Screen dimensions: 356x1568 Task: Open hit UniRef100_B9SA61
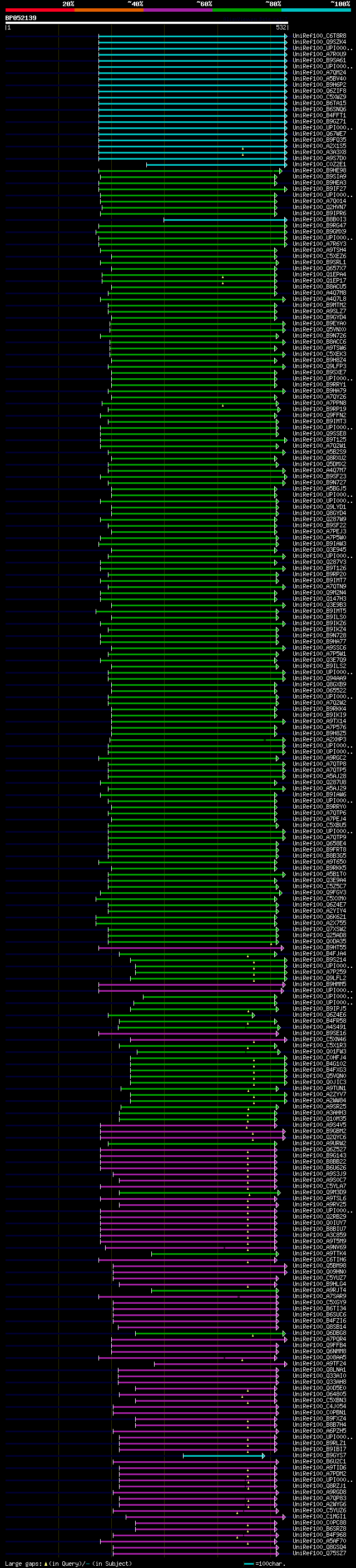[x=319, y=60]
